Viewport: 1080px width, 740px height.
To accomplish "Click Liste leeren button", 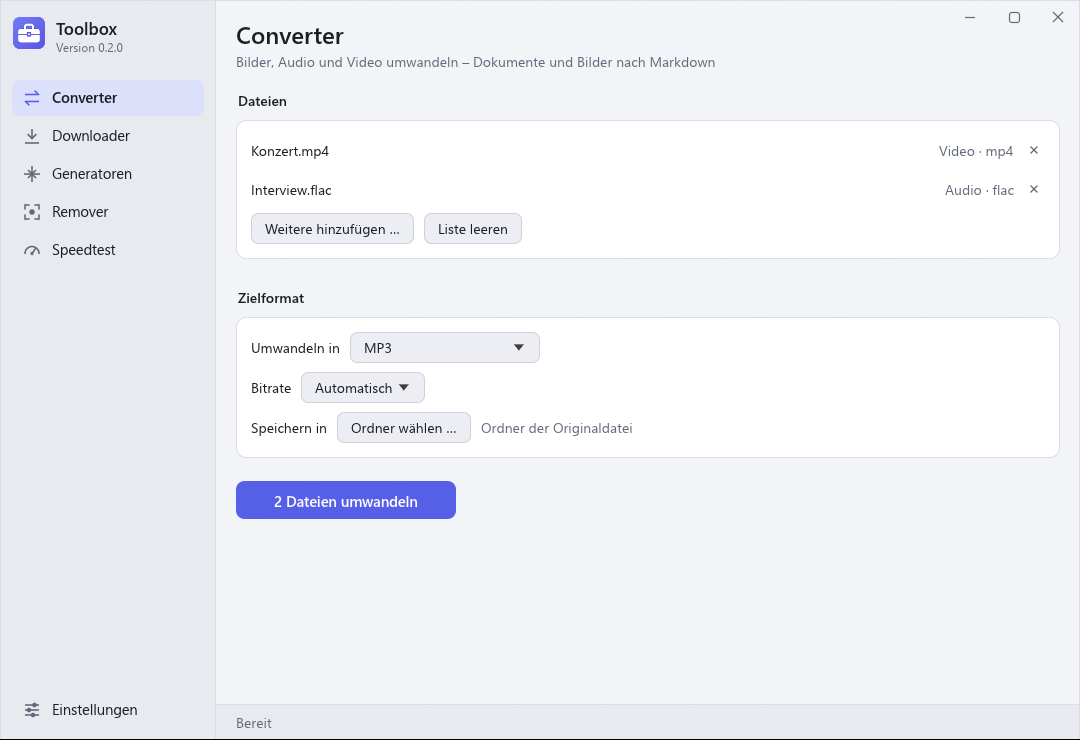I will 472,229.
